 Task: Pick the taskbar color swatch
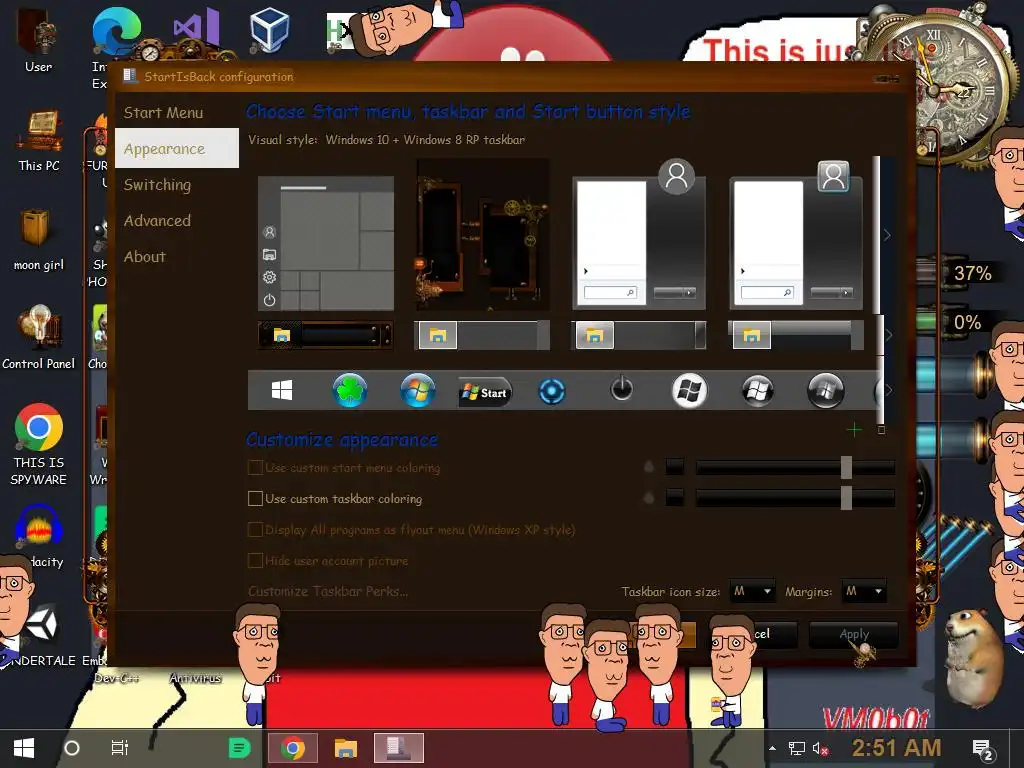point(675,498)
